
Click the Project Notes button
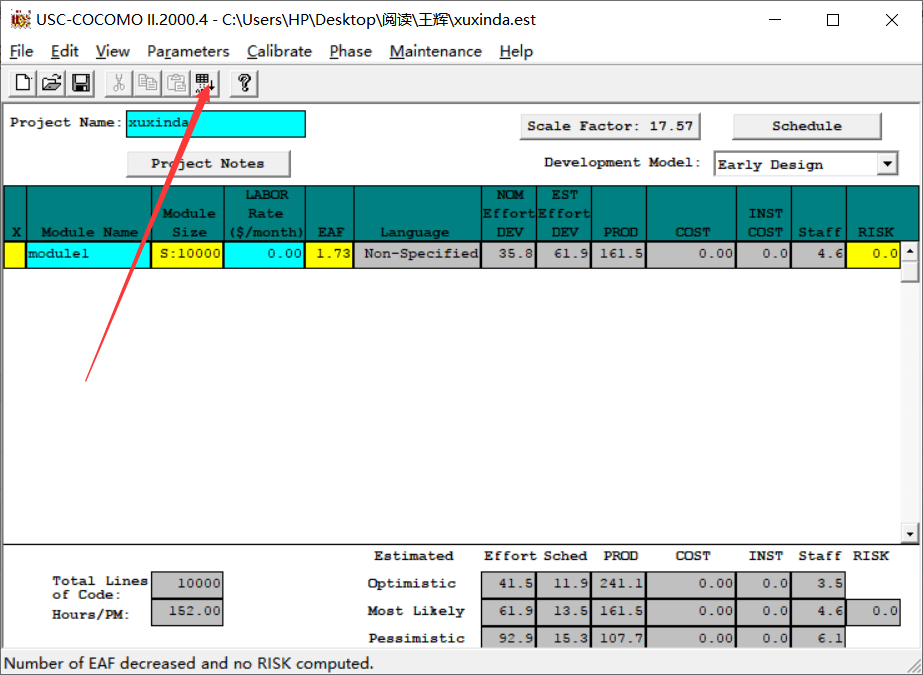pos(208,163)
